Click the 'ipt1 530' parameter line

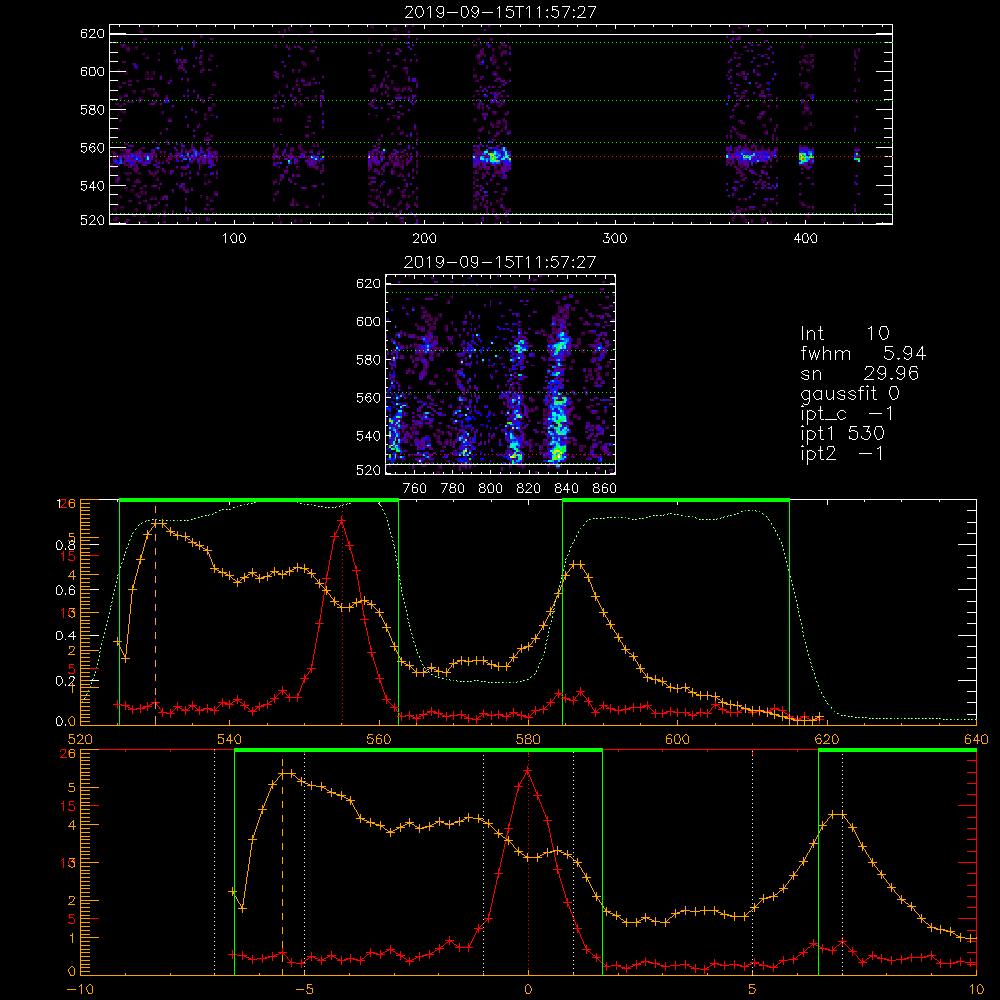pos(842,434)
